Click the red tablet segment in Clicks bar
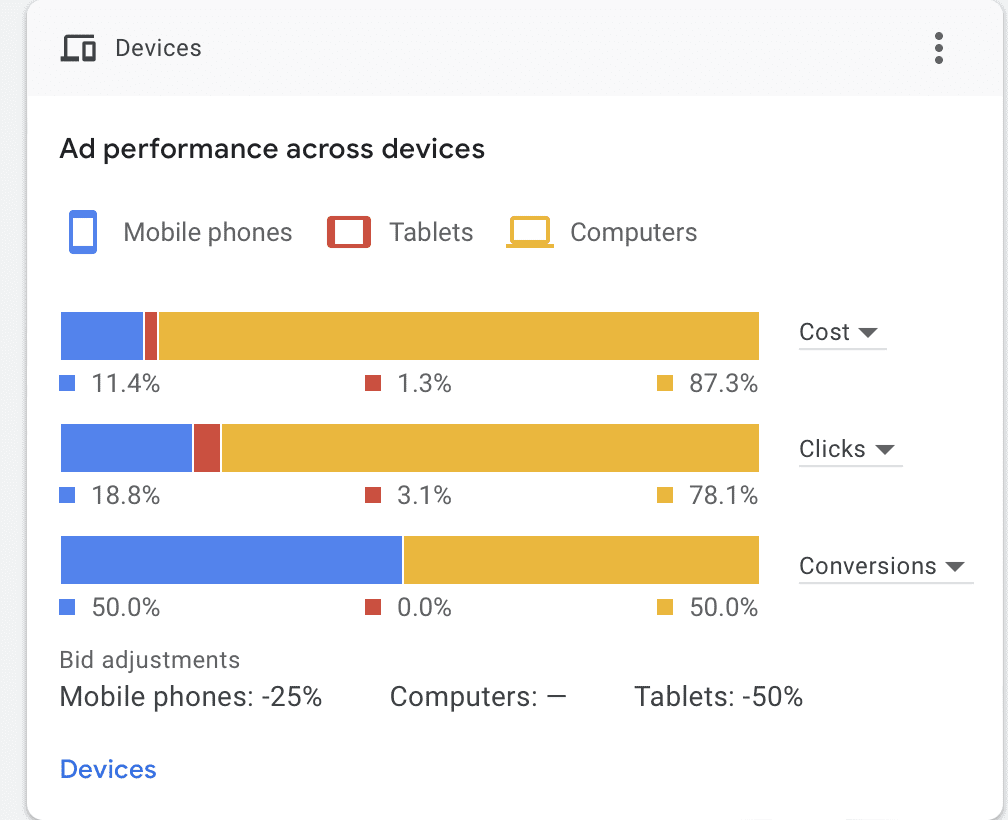Viewport: 1008px width, 820px height. pyautogui.click(x=206, y=448)
